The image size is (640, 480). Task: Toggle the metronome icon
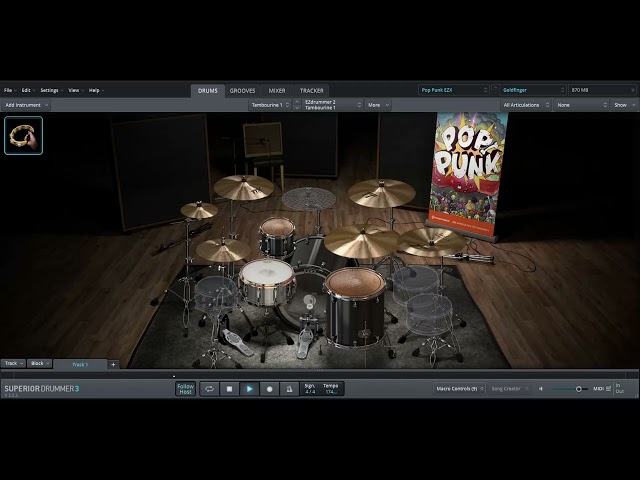(289, 389)
